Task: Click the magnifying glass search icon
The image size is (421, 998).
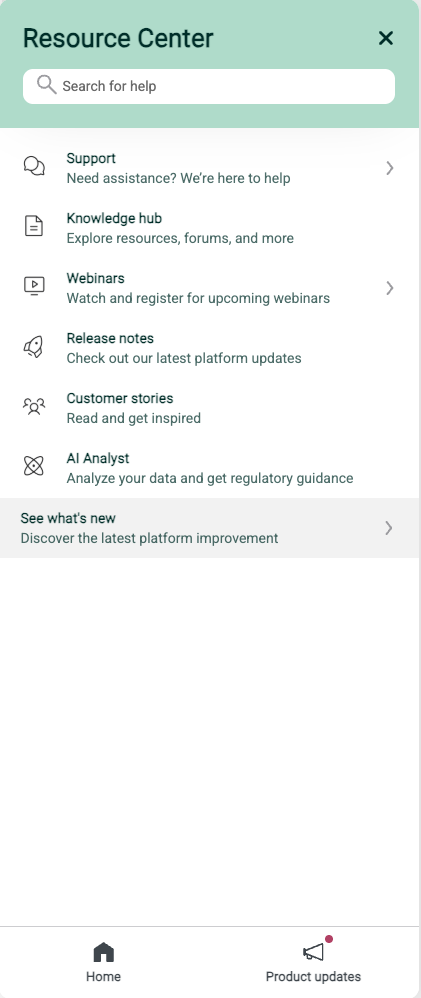Action: [x=46, y=84]
